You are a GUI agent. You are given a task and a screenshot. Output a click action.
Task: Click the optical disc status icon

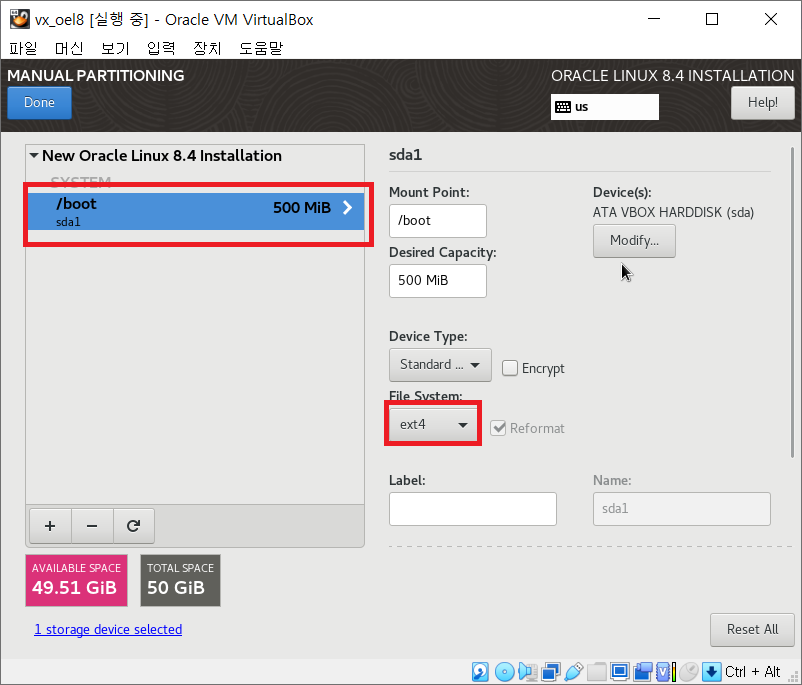point(504,671)
